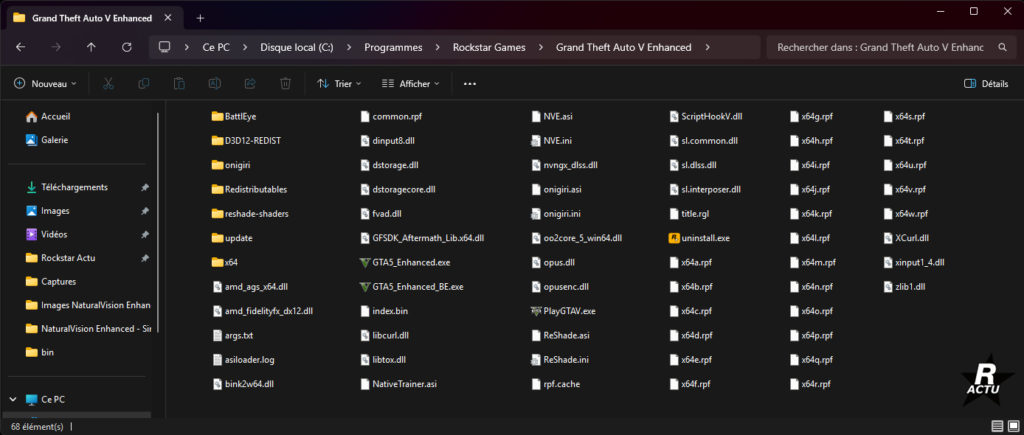
Task: Collapse the Ce PC tree node
Action: 13,399
